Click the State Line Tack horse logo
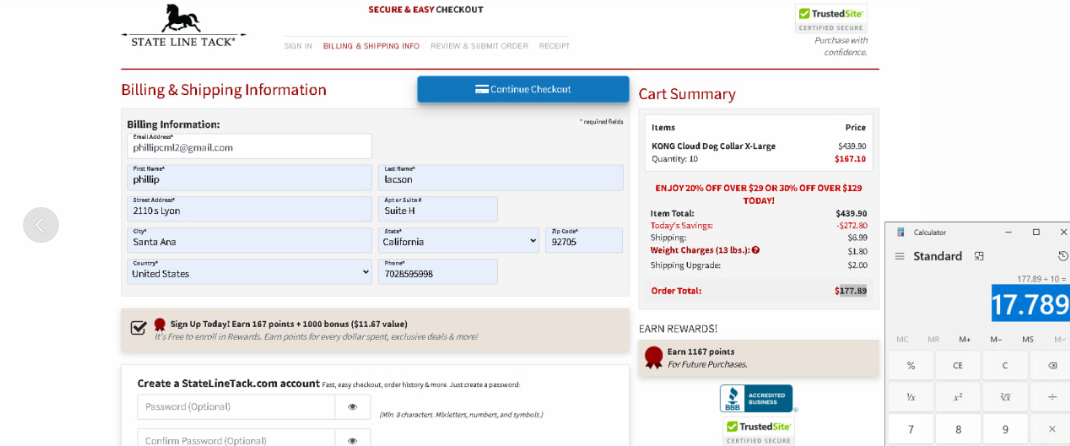The image size is (1070, 446). pos(184,26)
